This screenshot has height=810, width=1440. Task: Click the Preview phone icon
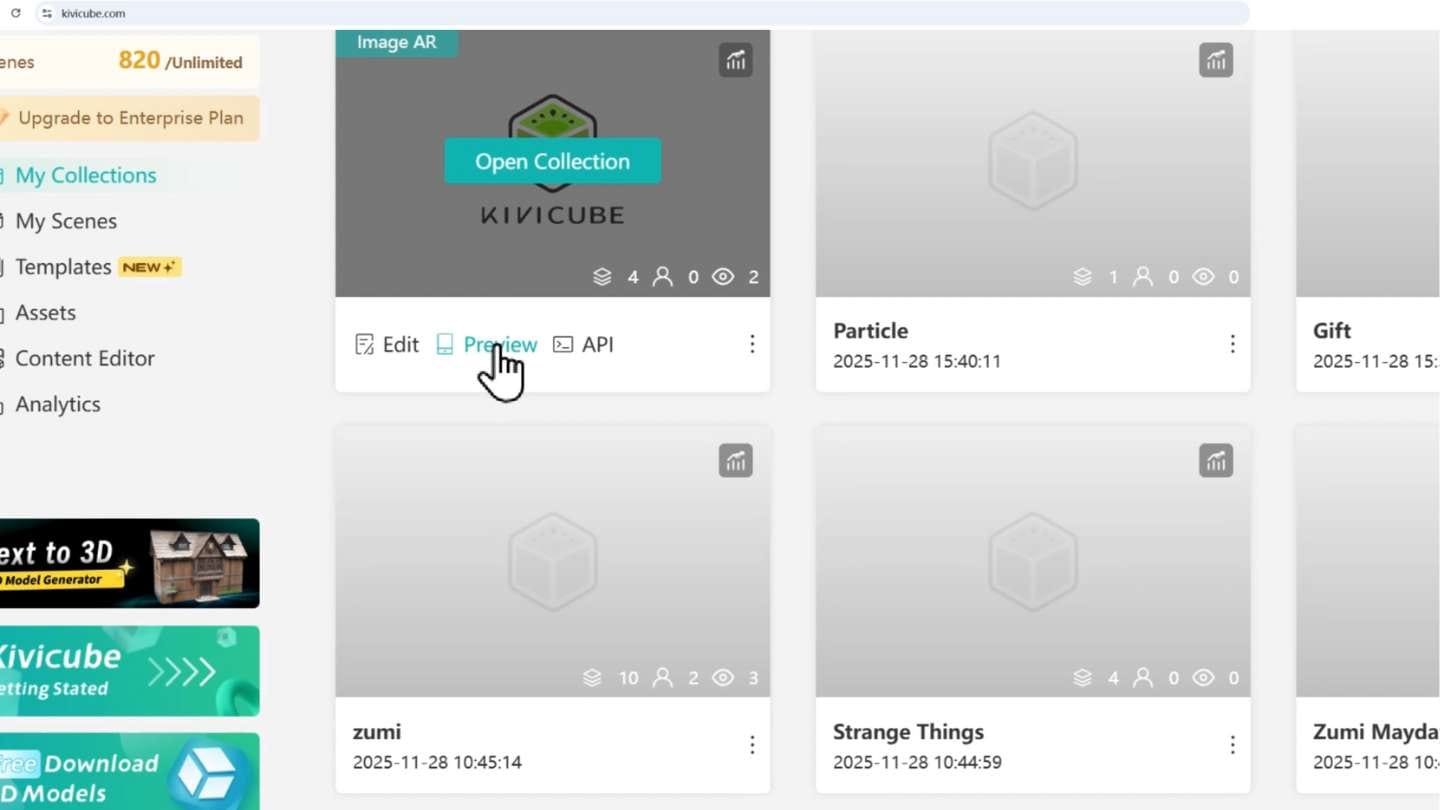coord(445,345)
